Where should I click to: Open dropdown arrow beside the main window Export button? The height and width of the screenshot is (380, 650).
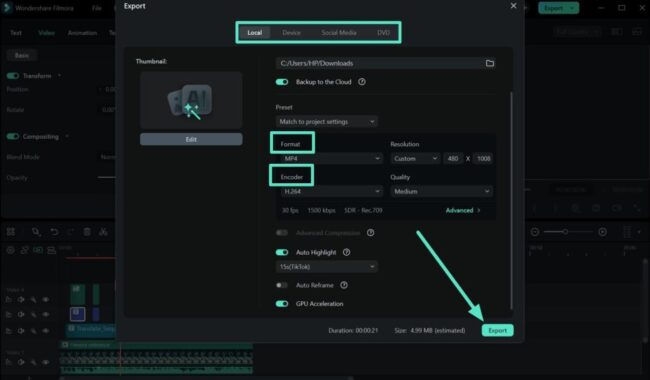[572, 8]
